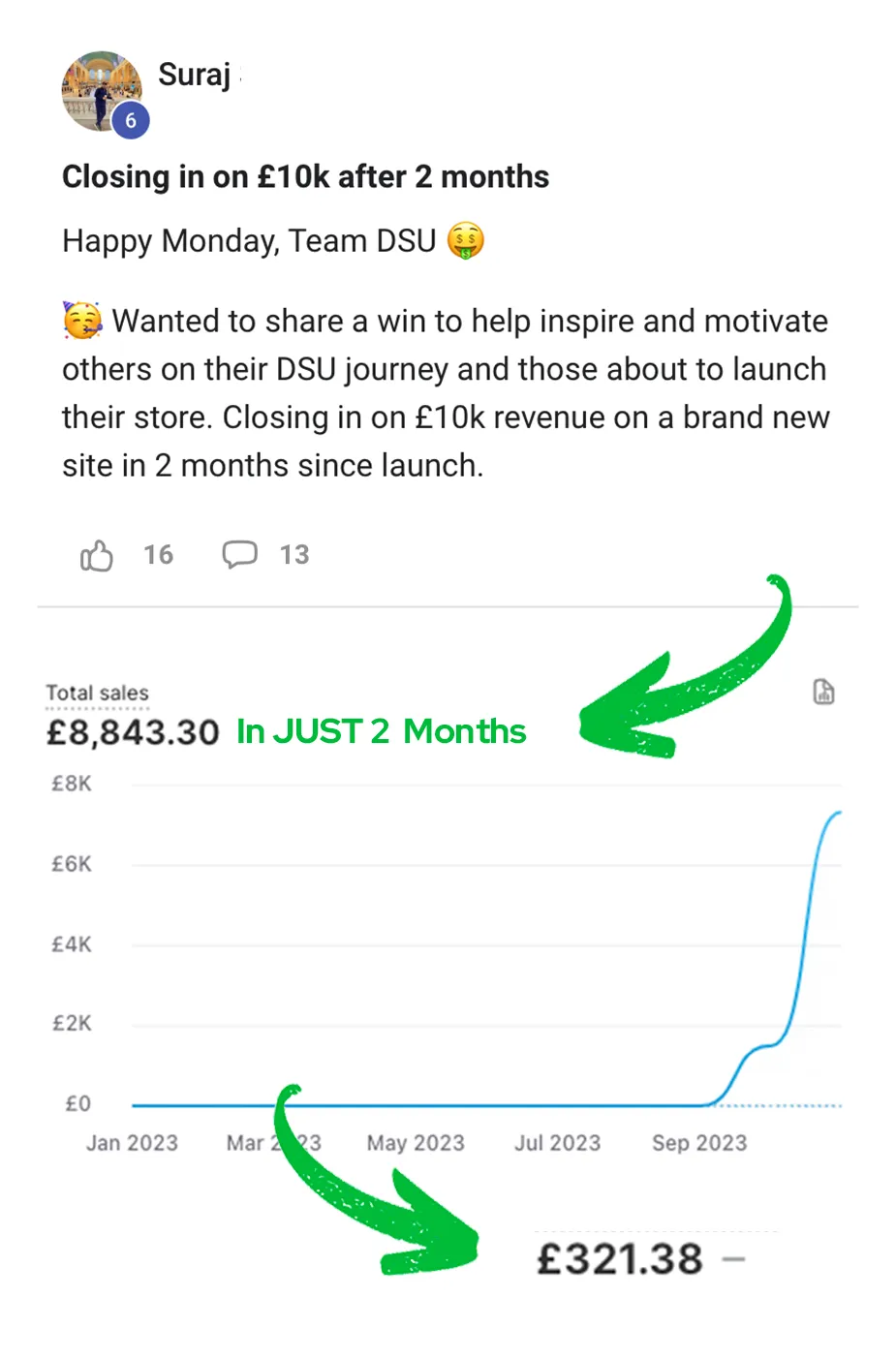Click the dash beside £321.38
Image resolution: width=896 pixels, height=1359 pixels.
tap(734, 1259)
